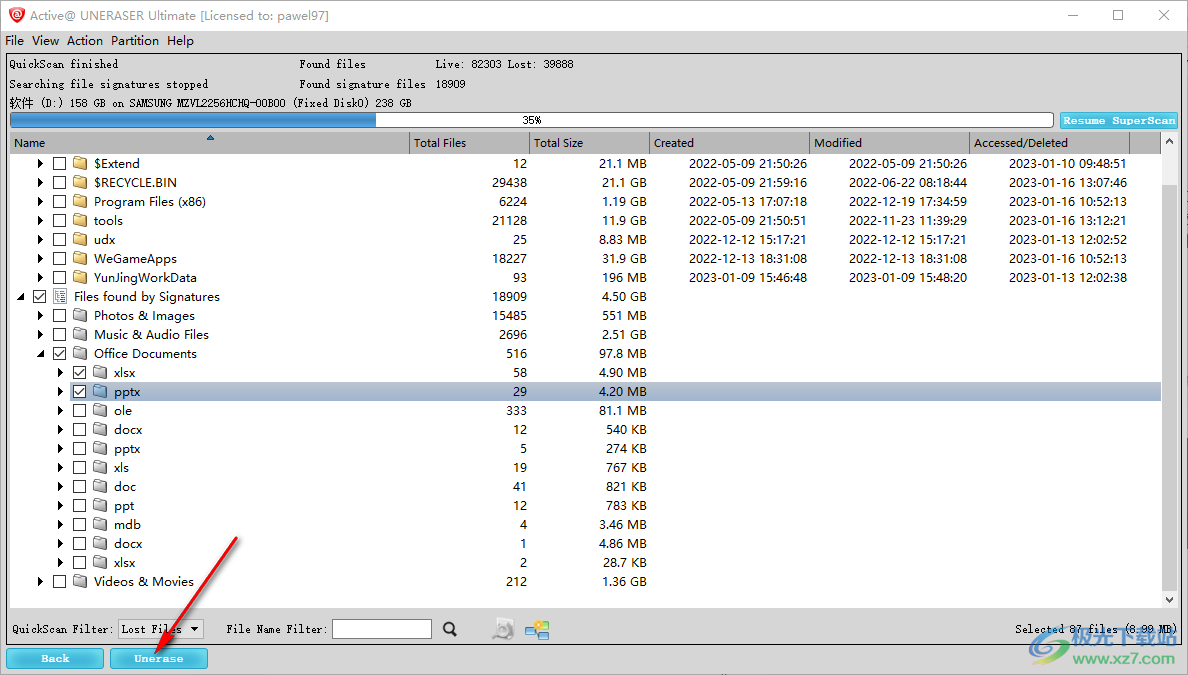The height and width of the screenshot is (675, 1188).
Task: Expand the xls folder node
Action: point(60,467)
